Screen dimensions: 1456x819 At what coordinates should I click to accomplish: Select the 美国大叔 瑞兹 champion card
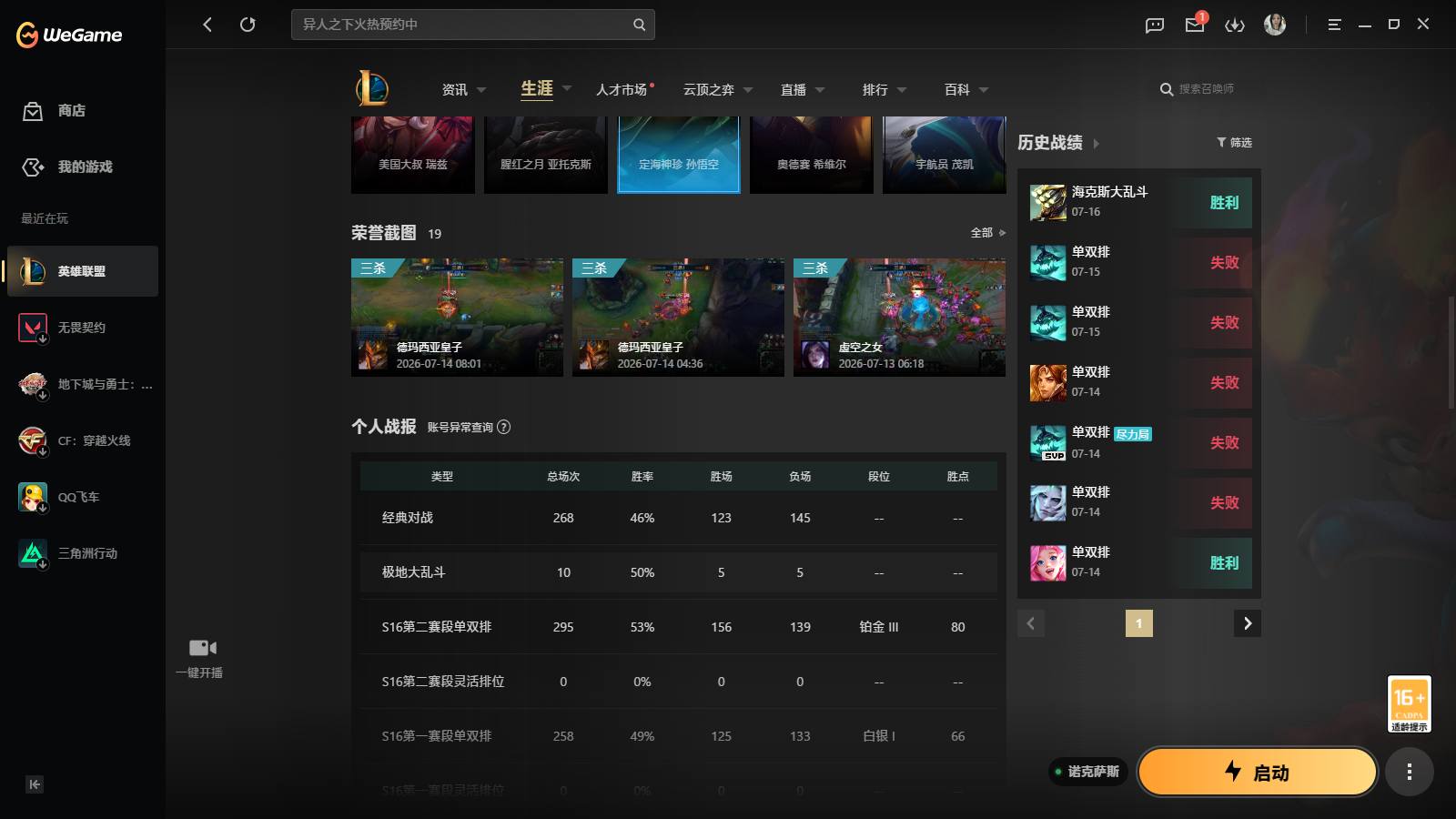pyautogui.click(x=413, y=155)
